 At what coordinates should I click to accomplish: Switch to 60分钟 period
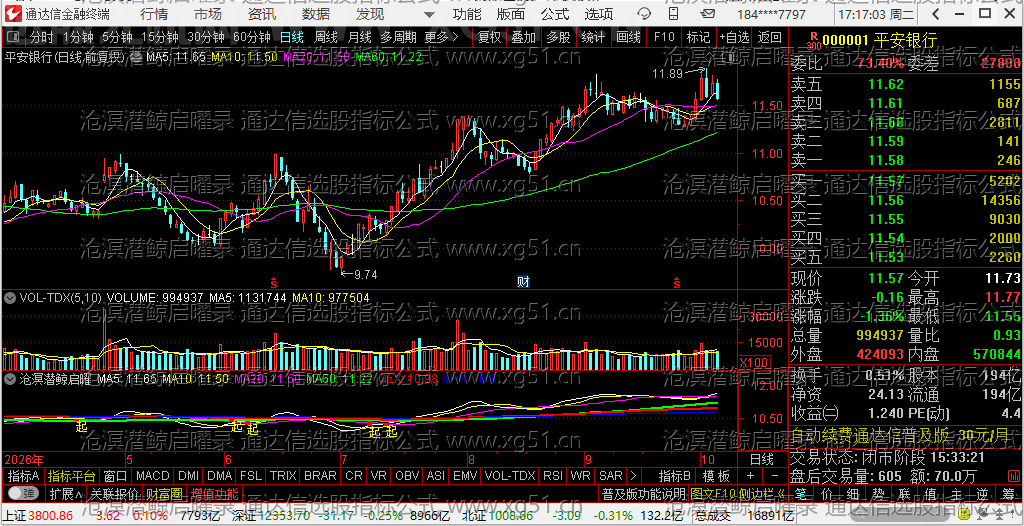pos(251,38)
